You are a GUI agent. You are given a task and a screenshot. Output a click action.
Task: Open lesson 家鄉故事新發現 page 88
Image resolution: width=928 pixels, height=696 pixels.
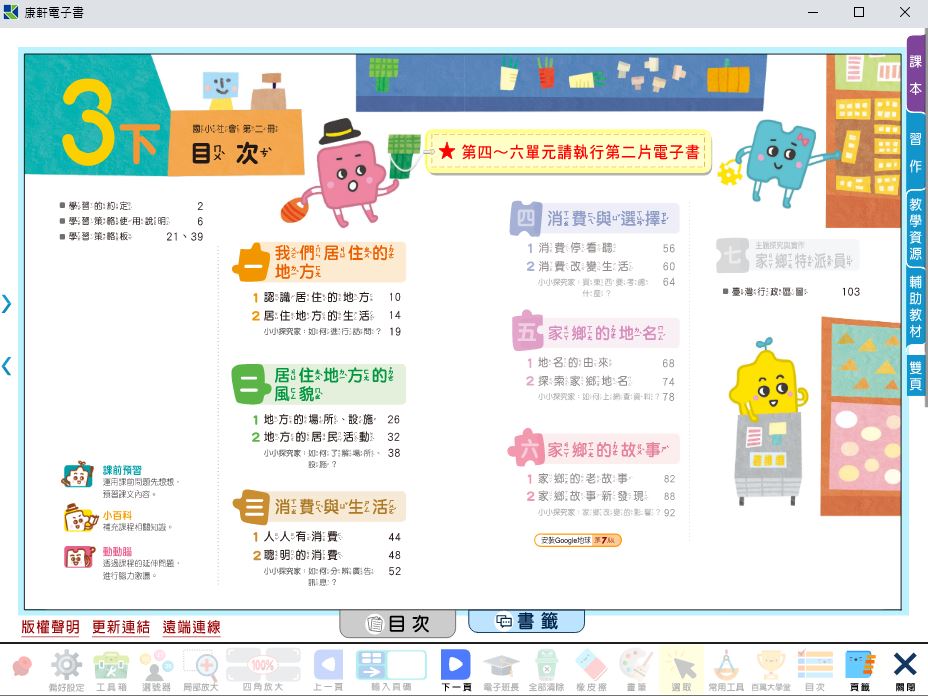click(x=601, y=496)
